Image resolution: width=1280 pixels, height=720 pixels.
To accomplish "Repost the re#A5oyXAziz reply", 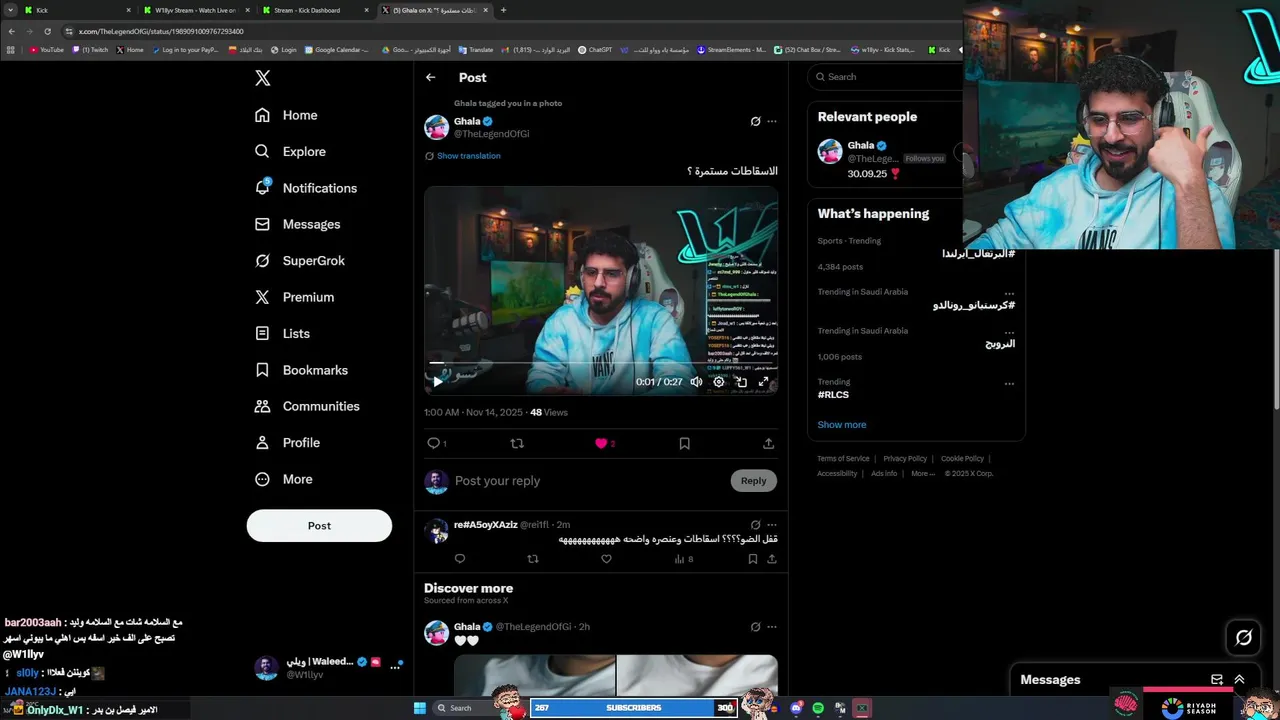I will pos(532,559).
